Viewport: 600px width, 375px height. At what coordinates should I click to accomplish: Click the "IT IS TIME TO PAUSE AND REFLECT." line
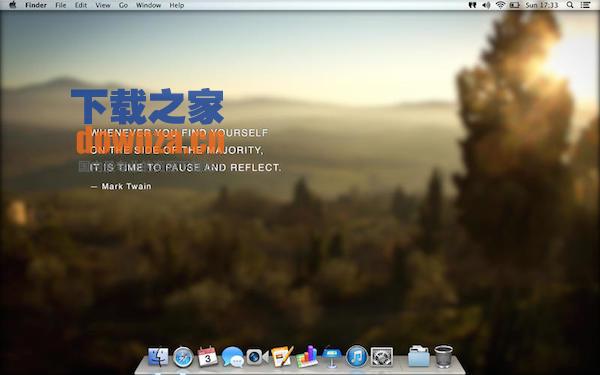pos(185,167)
